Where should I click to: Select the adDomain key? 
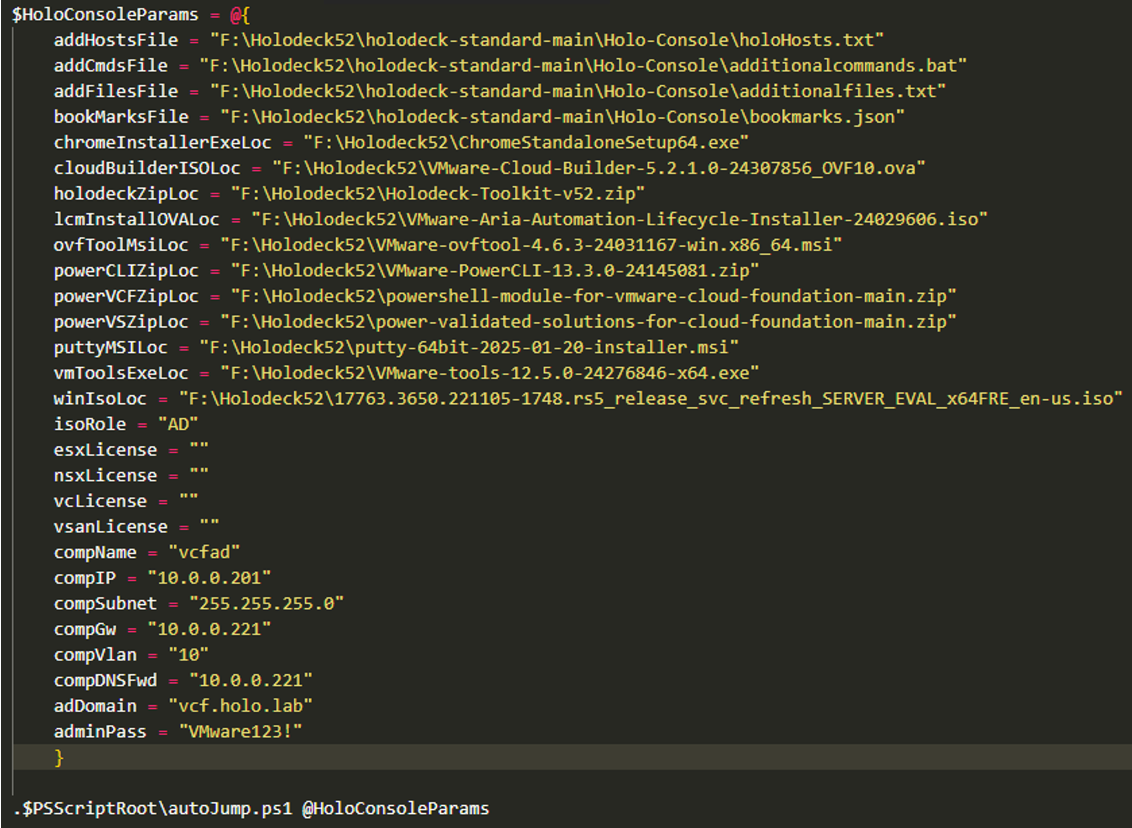(95, 706)
